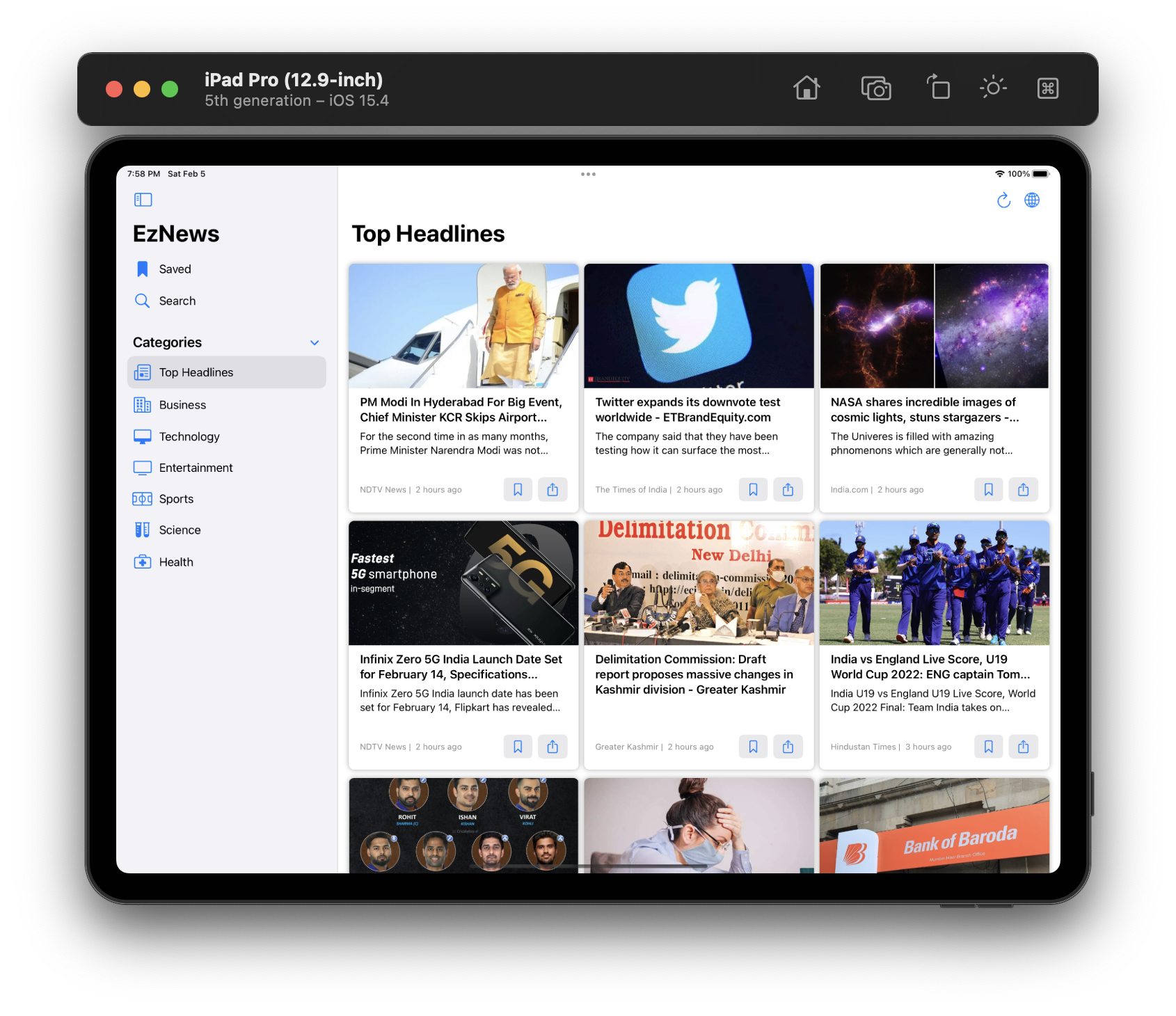
Task: Click the refresh icon above Top Headlines
Action: click(x=1003, y=200)
